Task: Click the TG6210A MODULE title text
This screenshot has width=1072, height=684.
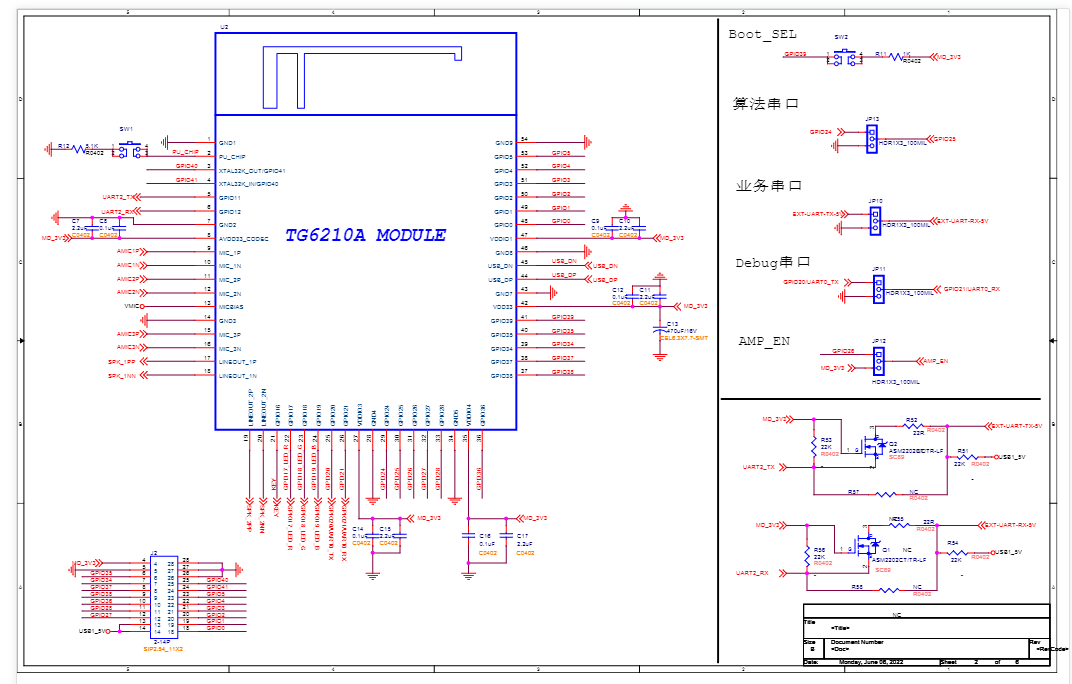Action: point(365,235)
